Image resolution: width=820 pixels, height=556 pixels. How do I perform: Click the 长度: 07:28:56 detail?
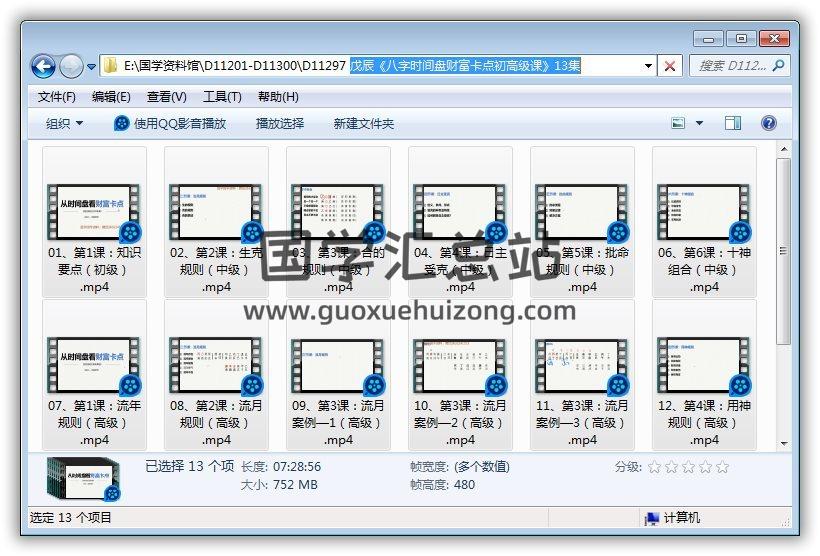pyautogui.click(x=281, y=467)
